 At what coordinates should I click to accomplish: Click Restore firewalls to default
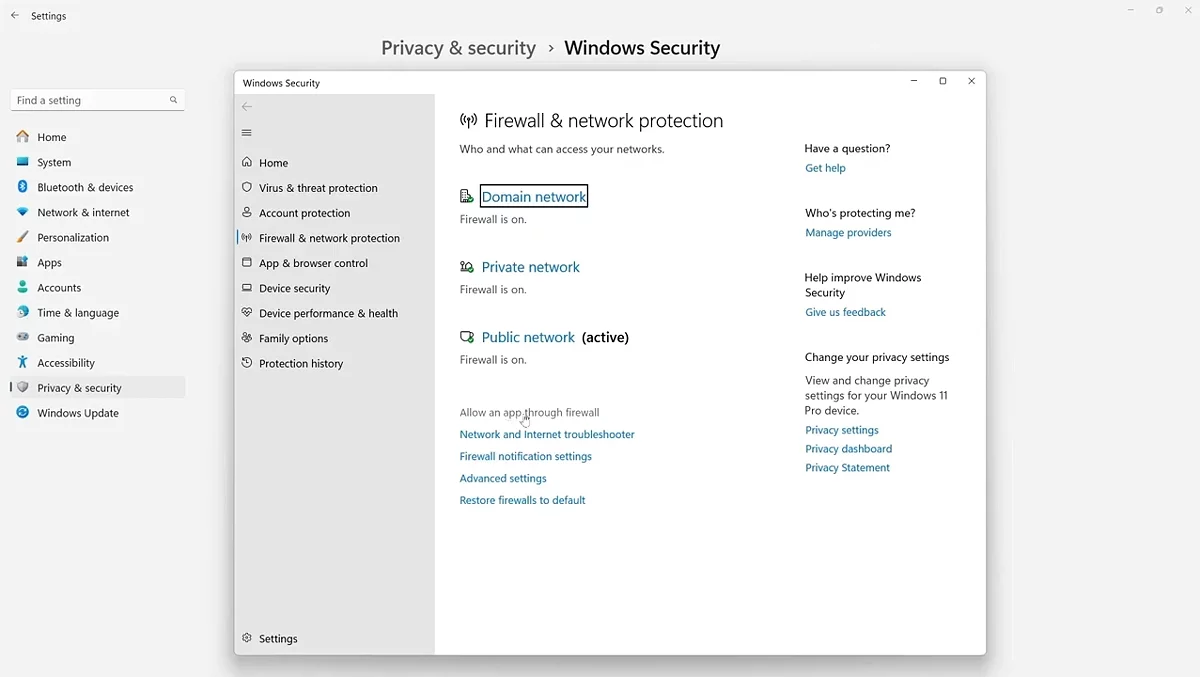522,500
